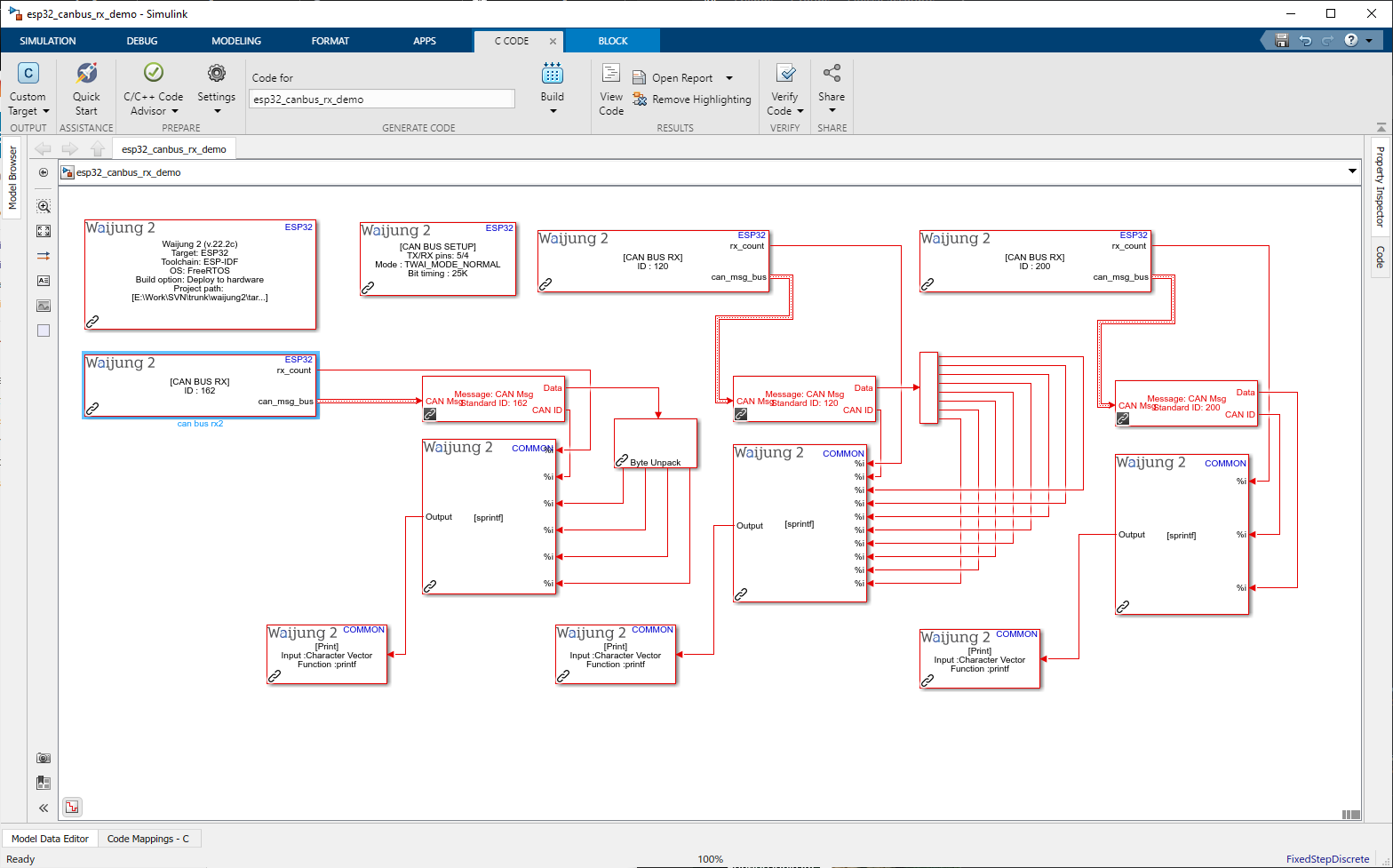Image resolution: width=1393 pixels, height=868 pixels.
Task: Click FixedStepDiscrete solver link
Action: coord(1327,859)
